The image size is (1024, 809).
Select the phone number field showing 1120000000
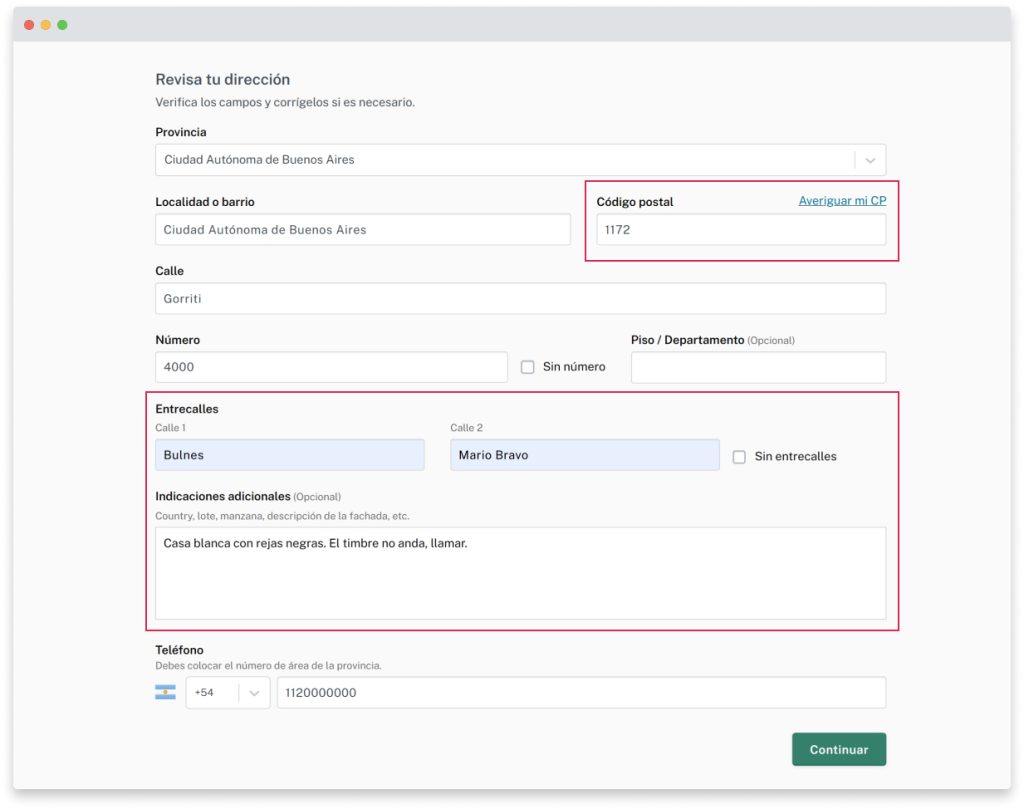pyautogui.click(x=580, y=692)
